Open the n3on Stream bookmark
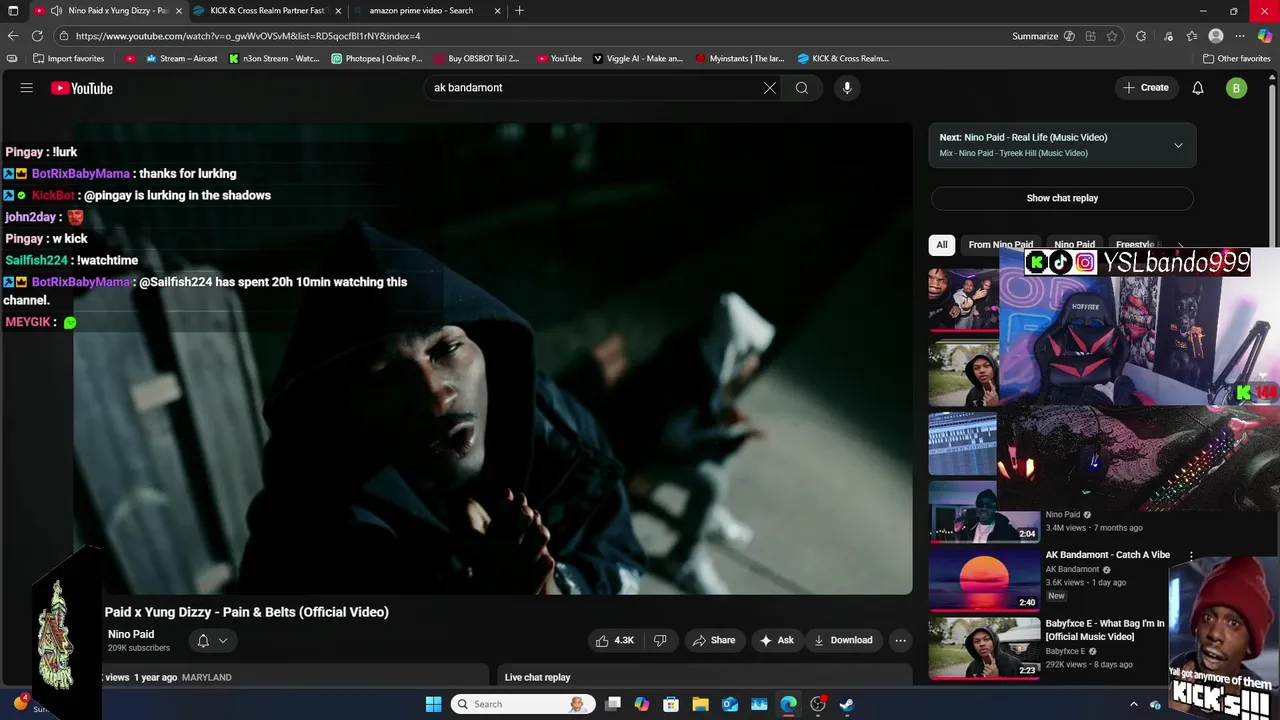1280x720 pixels. click(274, 59)
